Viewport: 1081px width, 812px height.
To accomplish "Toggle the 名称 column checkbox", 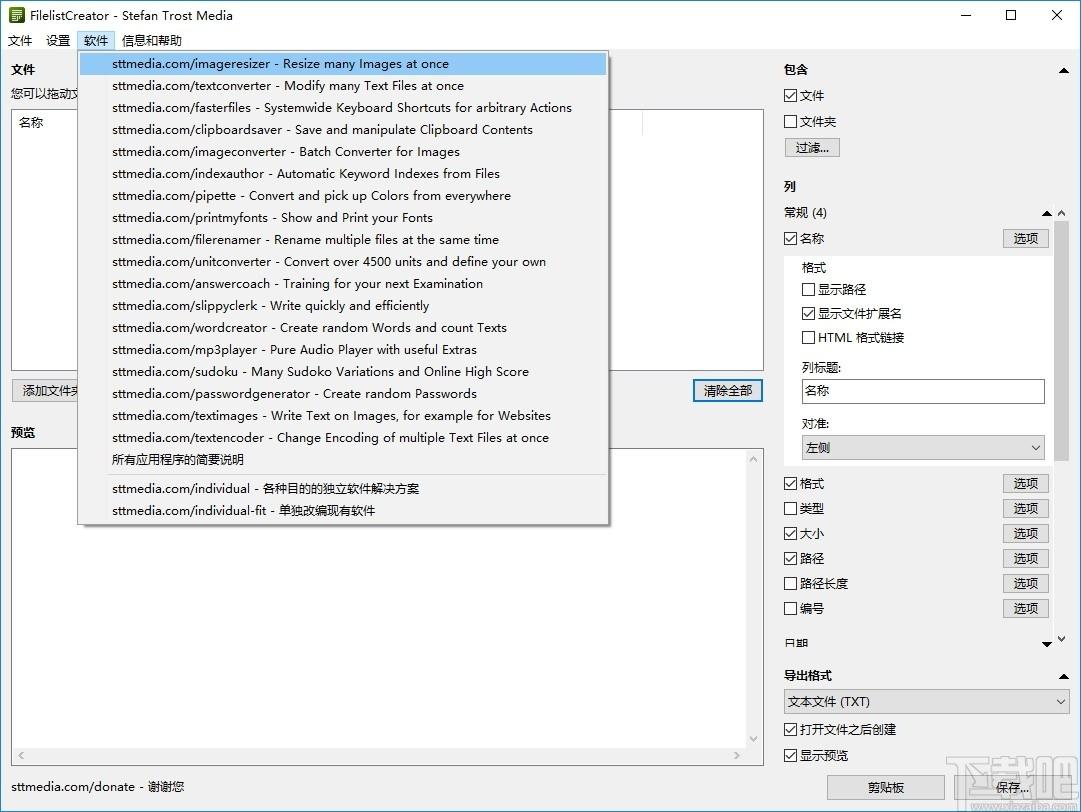I will pos(791,238).
